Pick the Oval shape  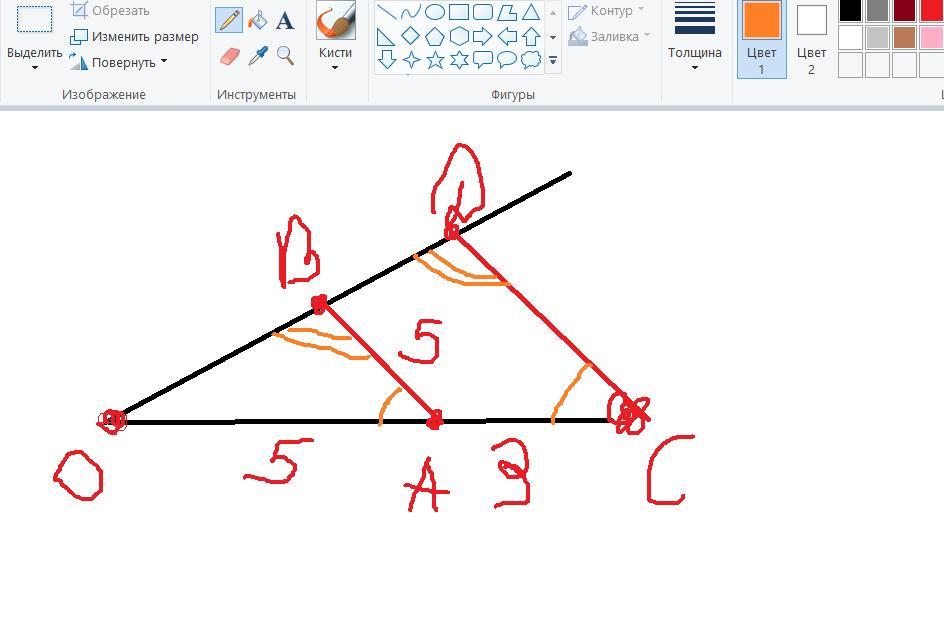point(435,11)
